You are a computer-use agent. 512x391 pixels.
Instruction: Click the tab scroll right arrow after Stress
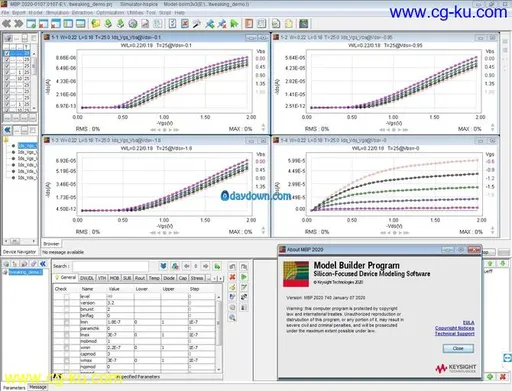(x=220, y=278)
